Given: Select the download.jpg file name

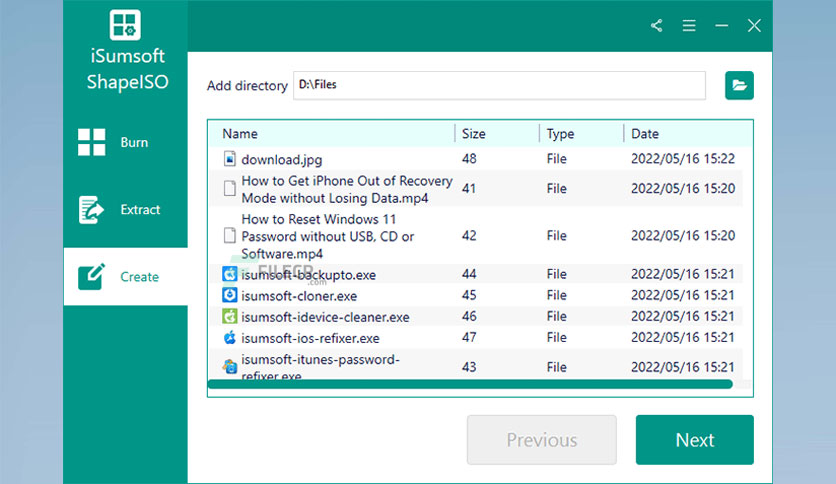Looking at the screenshot, I should 282,159.
